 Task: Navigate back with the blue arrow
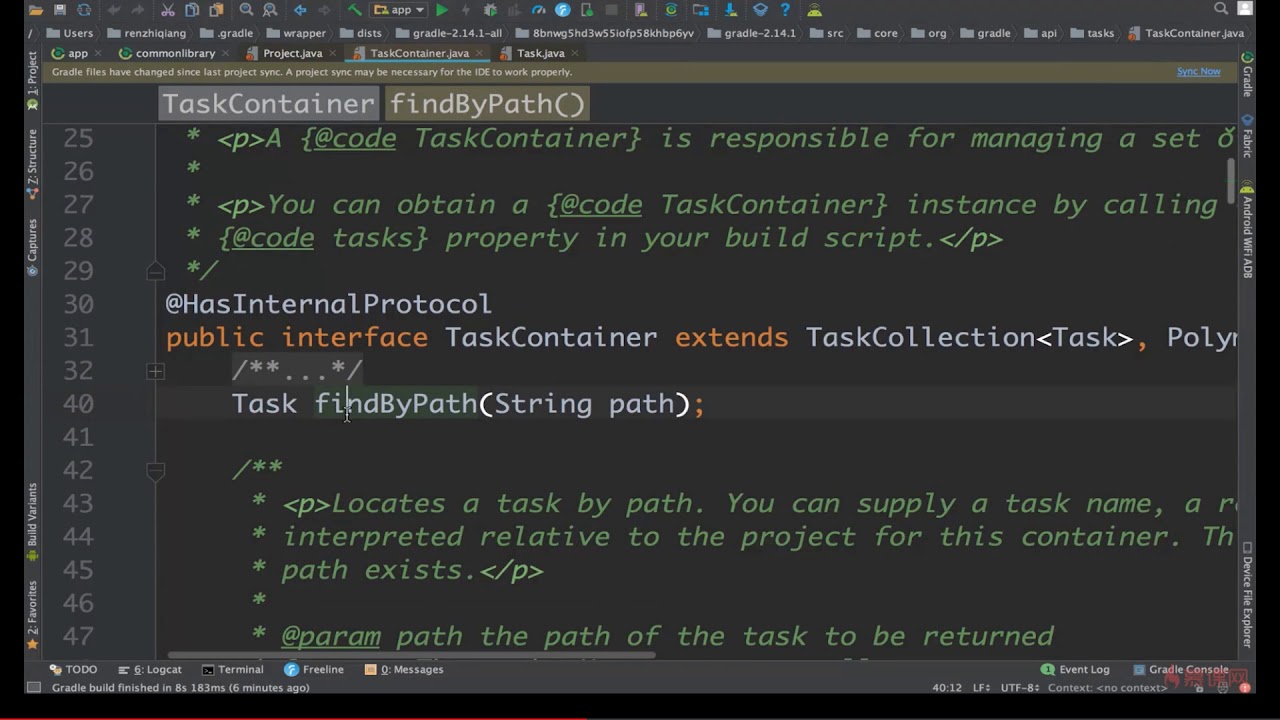(x=300, y=10)
